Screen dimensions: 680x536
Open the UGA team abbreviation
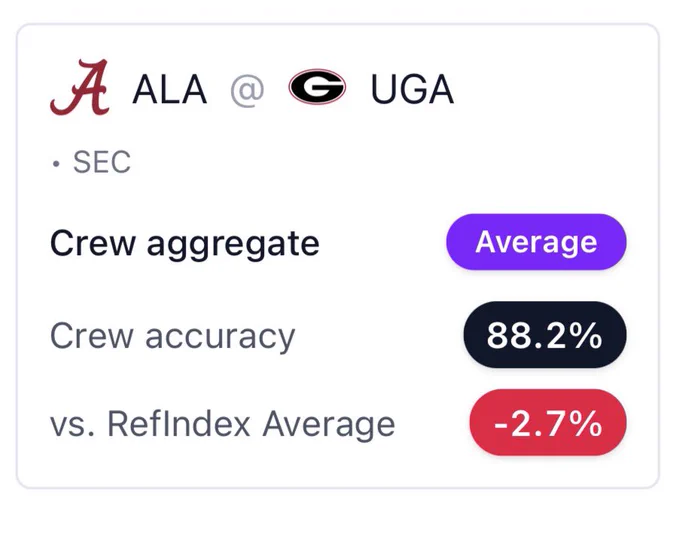[x=412, y=89]
